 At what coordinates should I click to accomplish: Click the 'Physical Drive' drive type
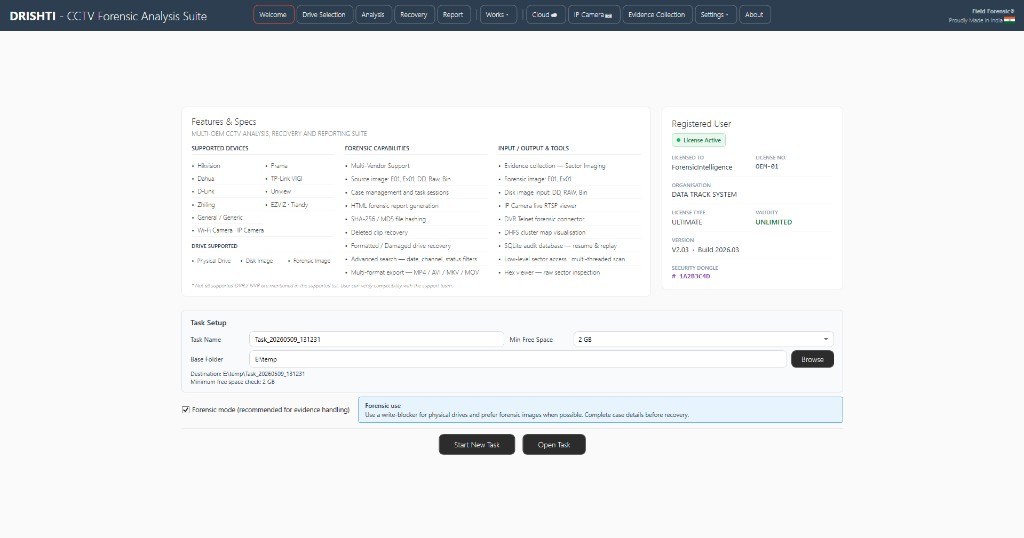click(x=214, y=261)
